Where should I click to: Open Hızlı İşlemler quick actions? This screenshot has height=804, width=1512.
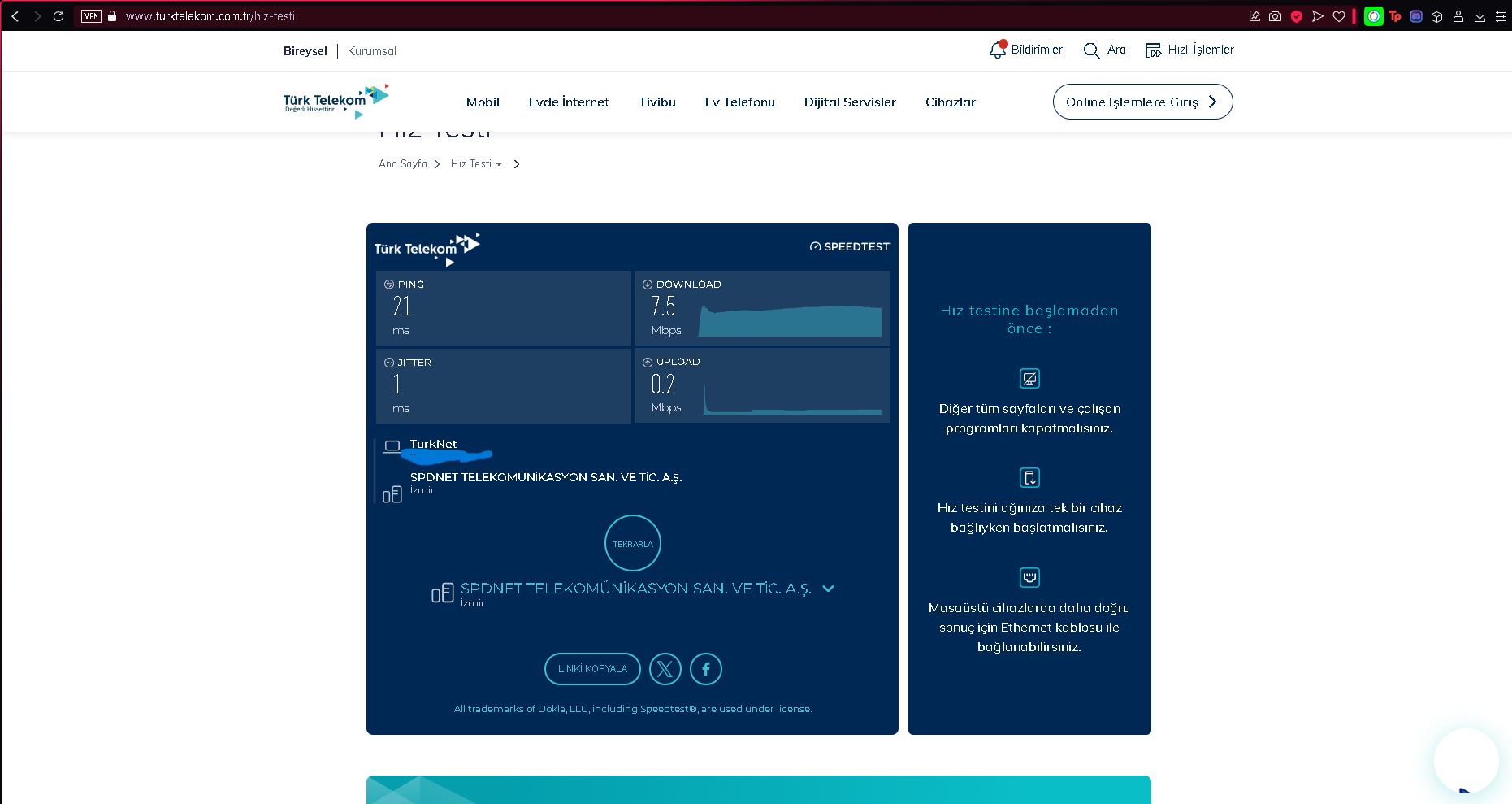coord(1189,50)
